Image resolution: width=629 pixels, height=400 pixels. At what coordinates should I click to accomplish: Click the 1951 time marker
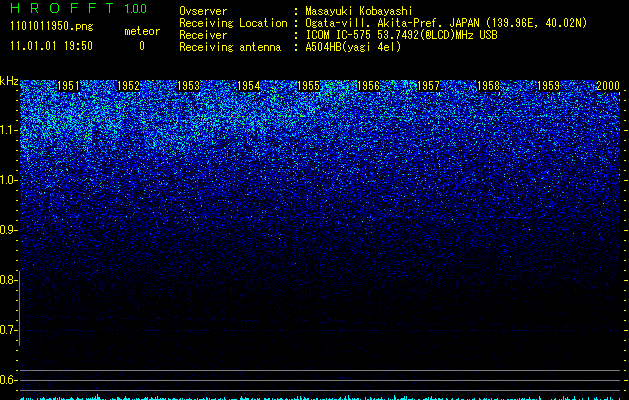tap(68, 86)
